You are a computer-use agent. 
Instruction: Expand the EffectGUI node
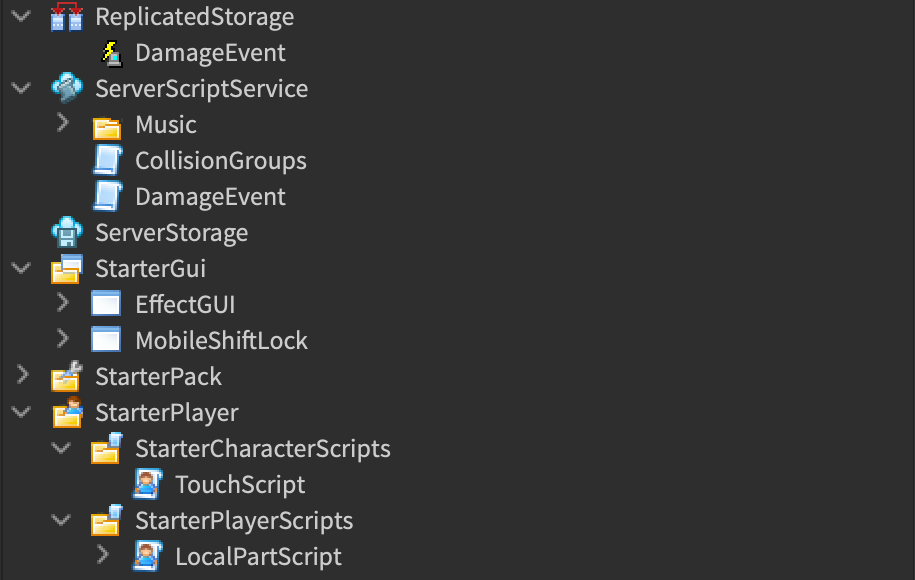62,304
